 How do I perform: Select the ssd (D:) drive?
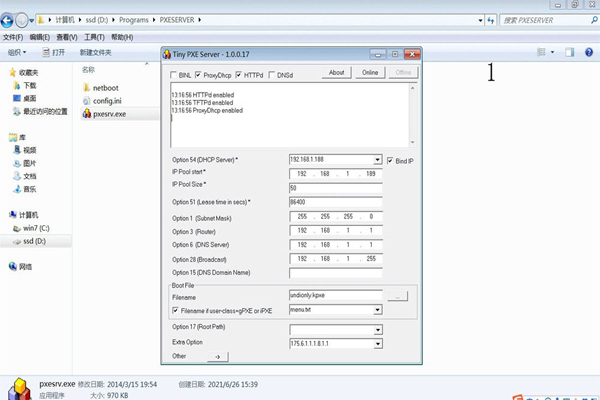(30, 241)
